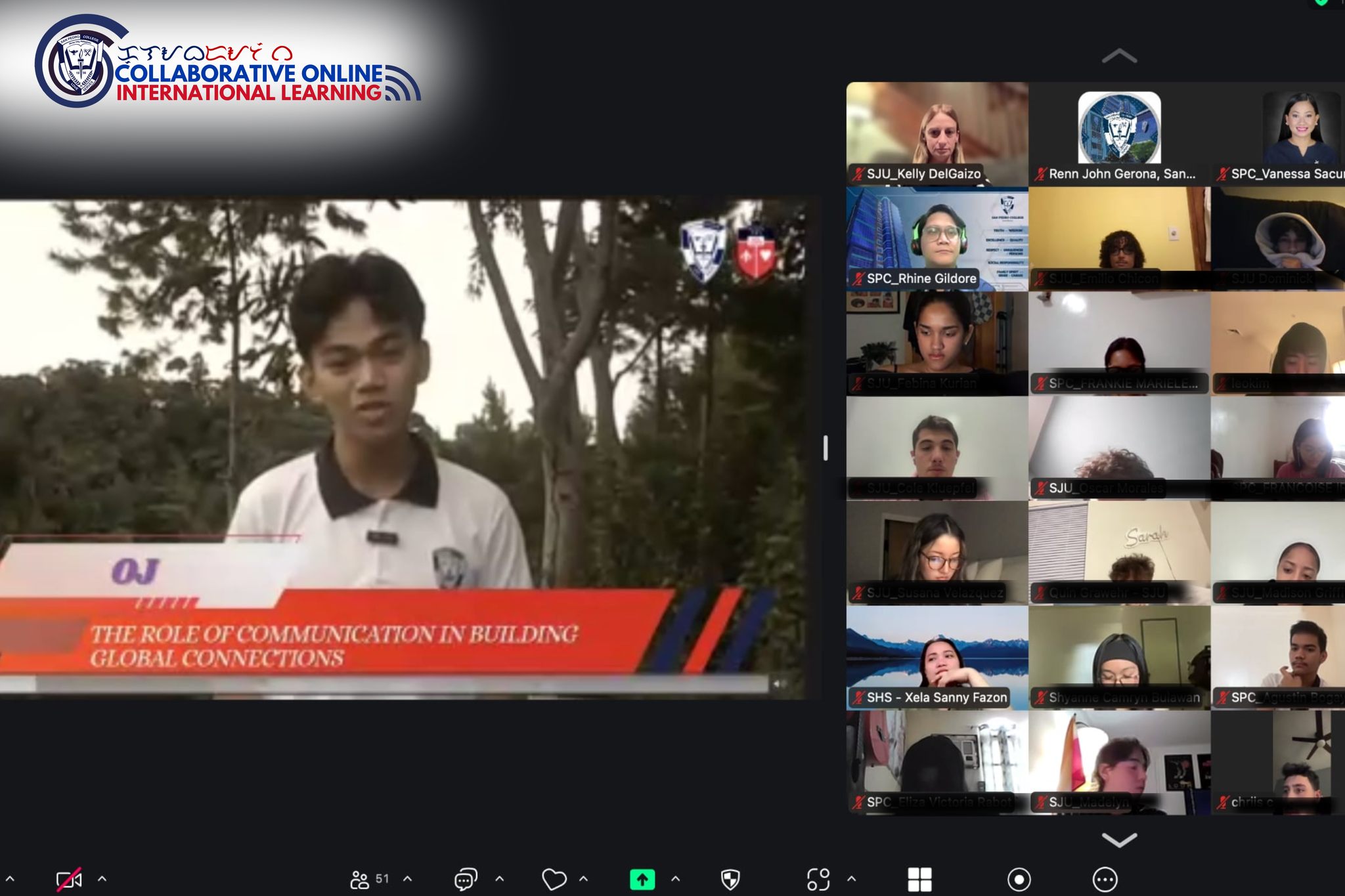1345x896 pixels.
Task: Select the SHS - Xela Sanny Fazon tile
Action: point(937,658)
